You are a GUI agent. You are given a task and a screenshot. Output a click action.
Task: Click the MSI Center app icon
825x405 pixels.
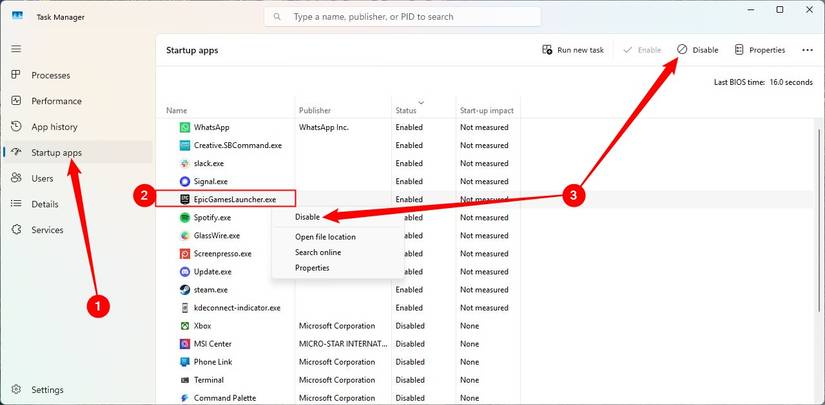(185, 343)
